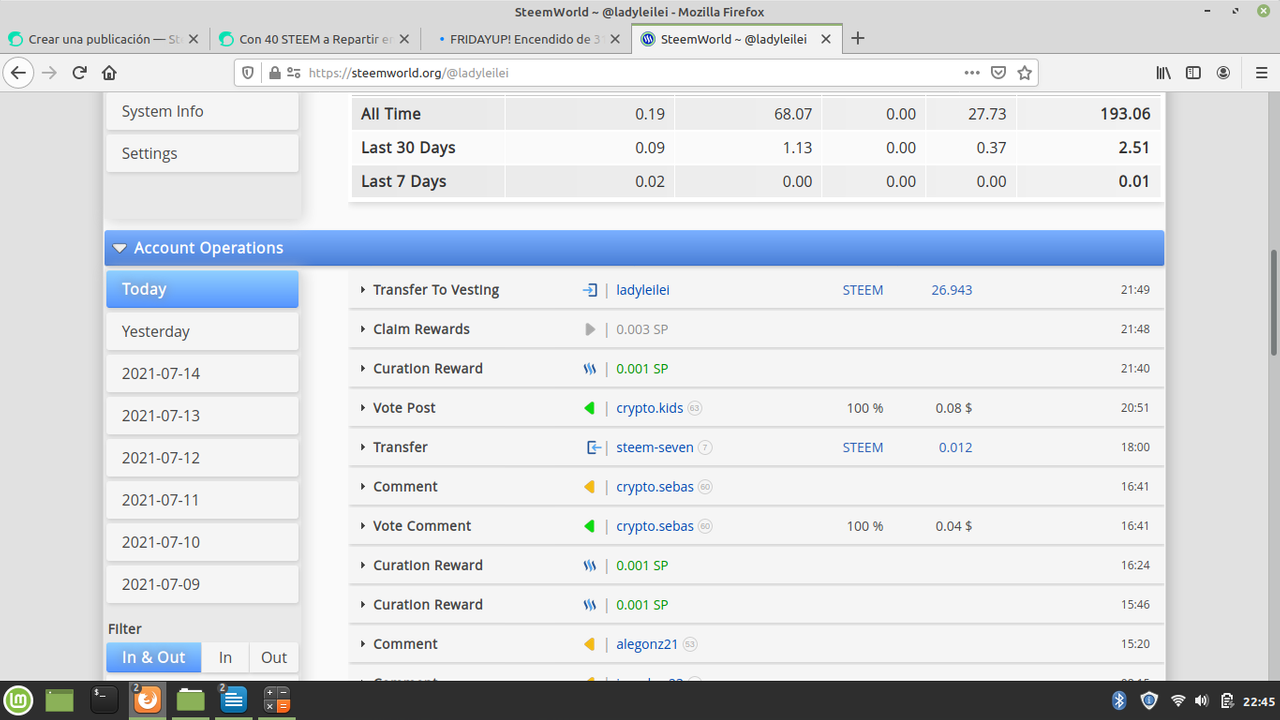
Task: Open the calculator taskbar icon
Action: (x=277, y=700)
